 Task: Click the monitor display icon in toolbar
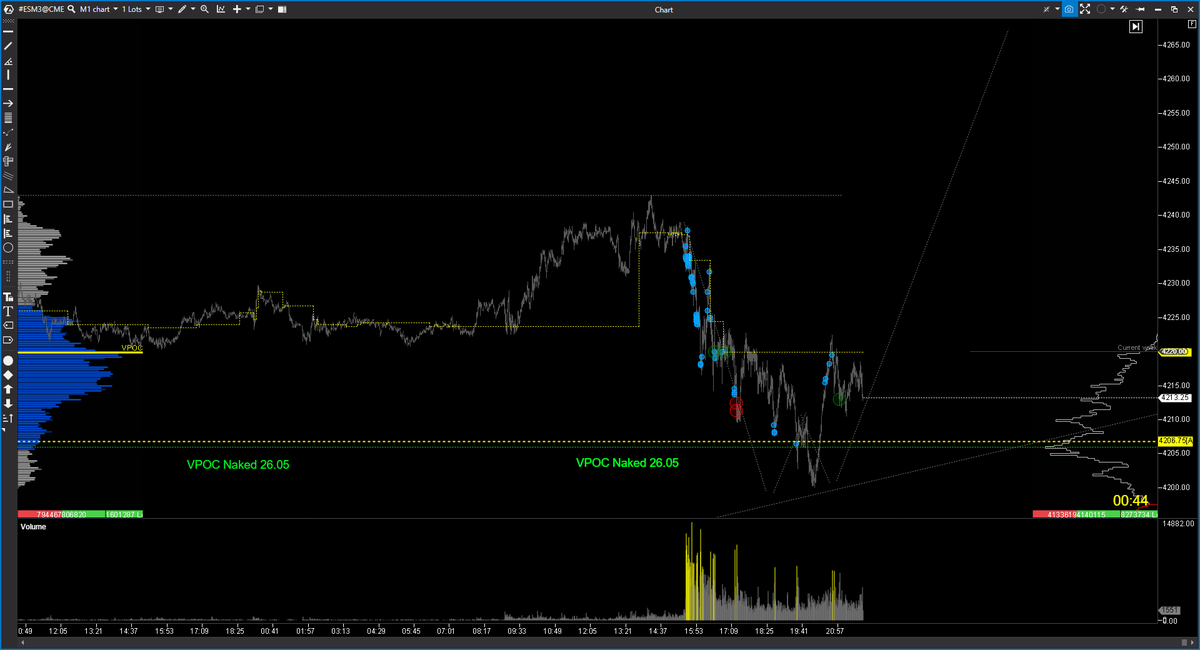click(159, 9)
